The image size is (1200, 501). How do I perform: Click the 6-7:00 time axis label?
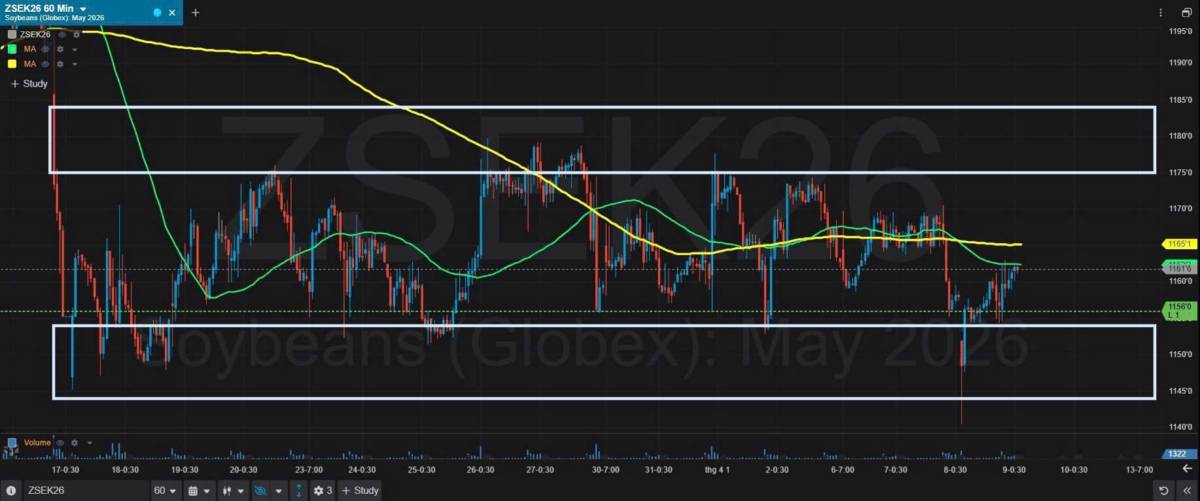point(842,469)
